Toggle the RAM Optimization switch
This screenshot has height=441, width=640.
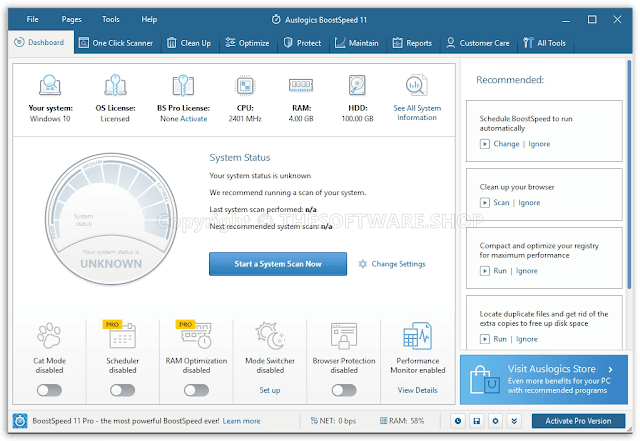(196, 390)
